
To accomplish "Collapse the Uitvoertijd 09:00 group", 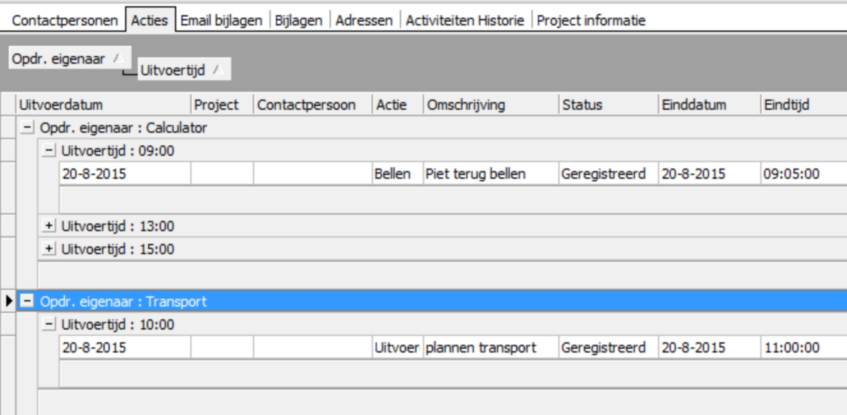I will (x=49, y=151).
